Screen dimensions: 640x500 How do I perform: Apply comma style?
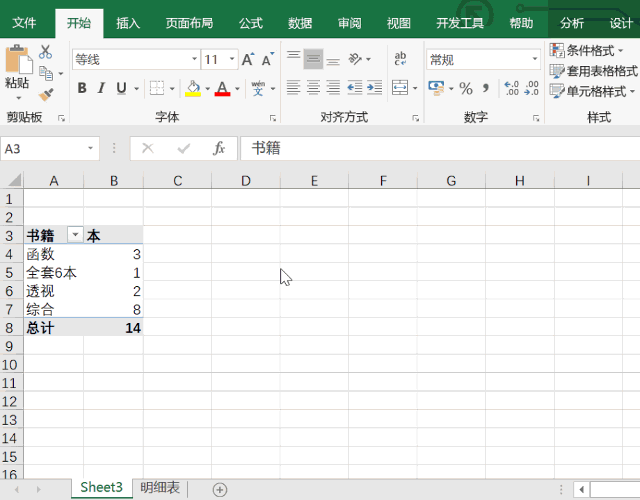(486, 88)
